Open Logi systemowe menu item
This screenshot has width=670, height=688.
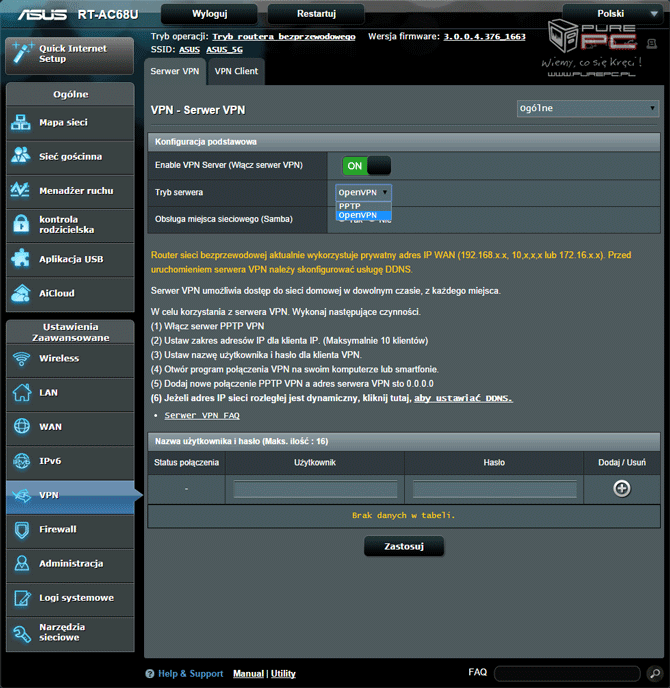click(70, 598)
